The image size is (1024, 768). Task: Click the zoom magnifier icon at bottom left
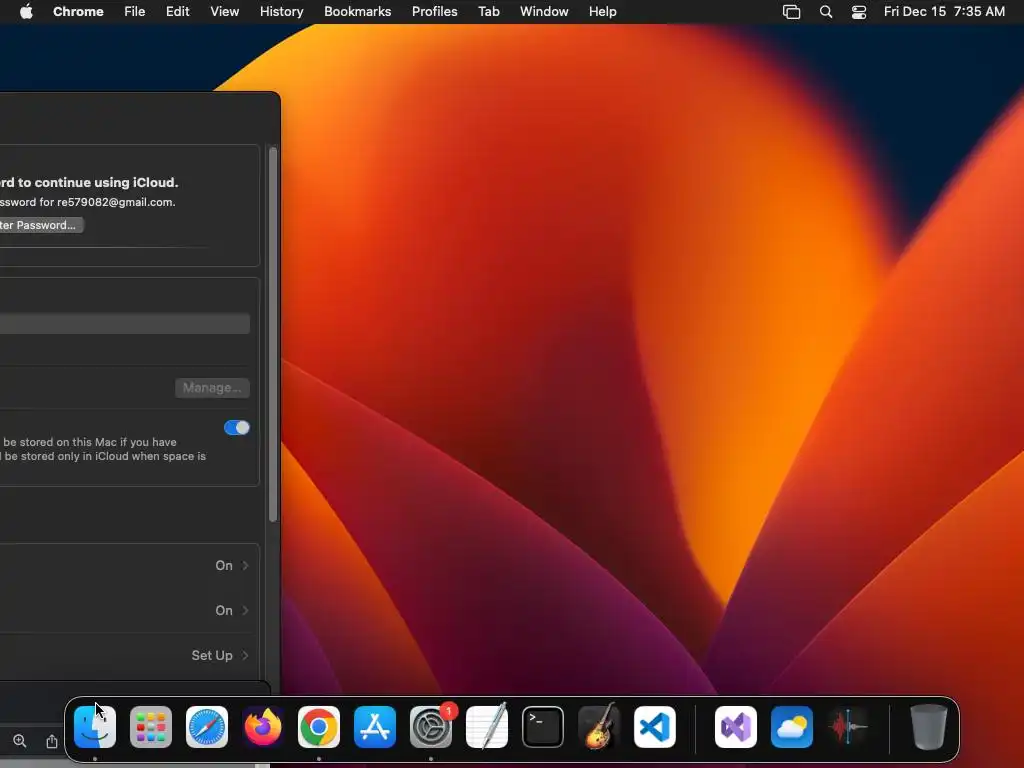(20, 741)
